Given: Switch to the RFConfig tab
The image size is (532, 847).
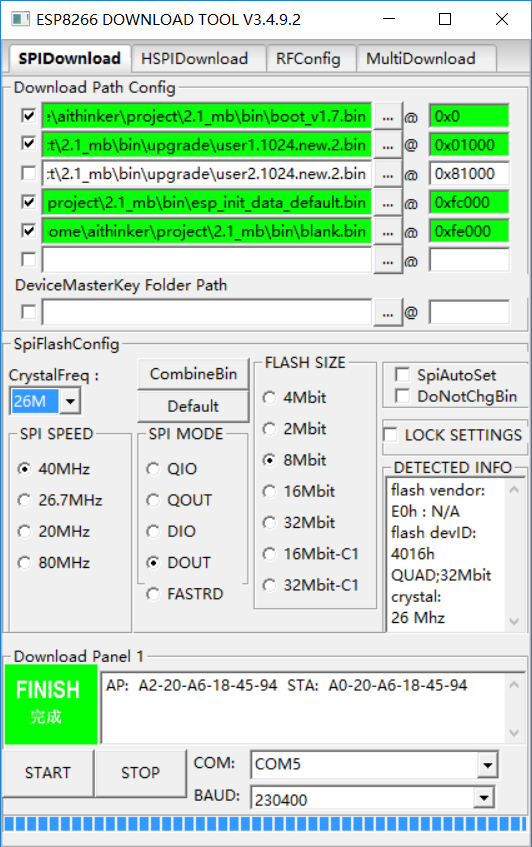Looking at the screenshot, I should point(308,58).
